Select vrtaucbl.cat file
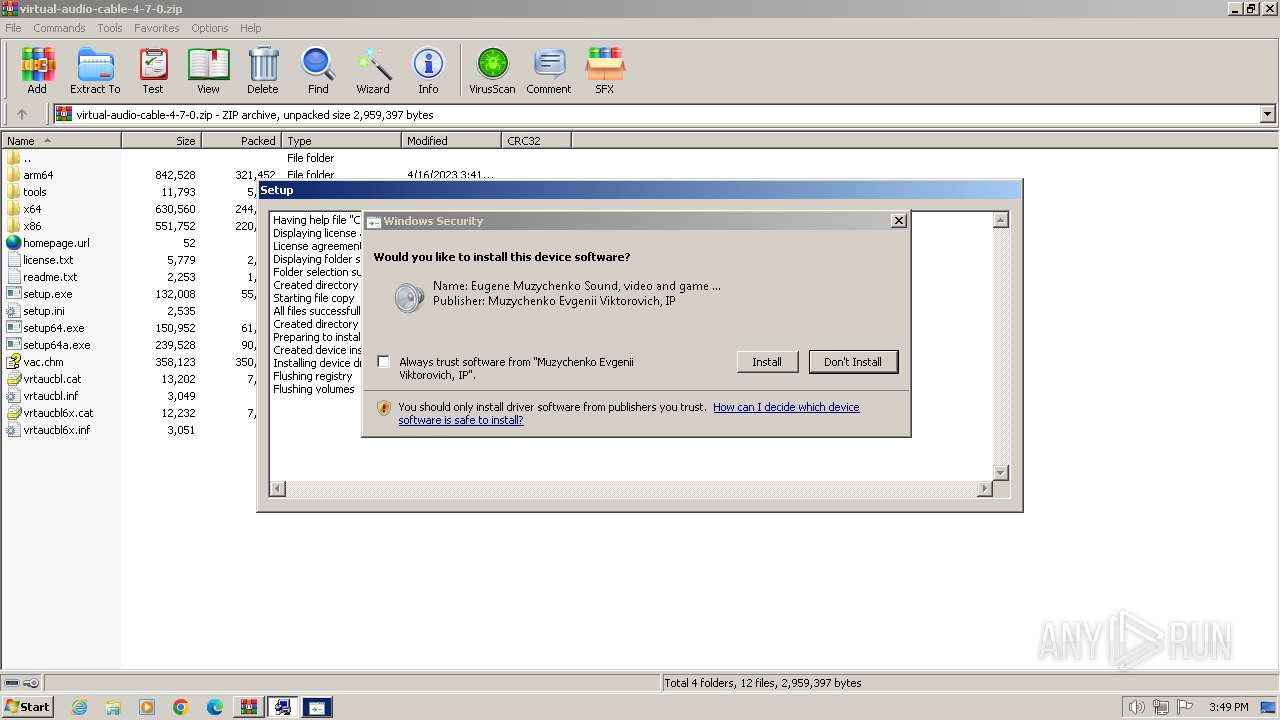 coord(52,379)
